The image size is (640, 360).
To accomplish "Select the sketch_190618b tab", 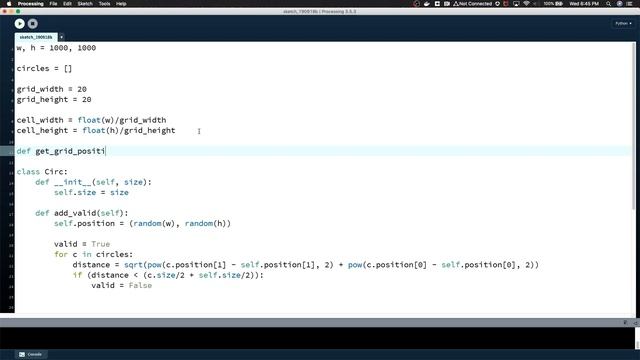I will point(36,37).
